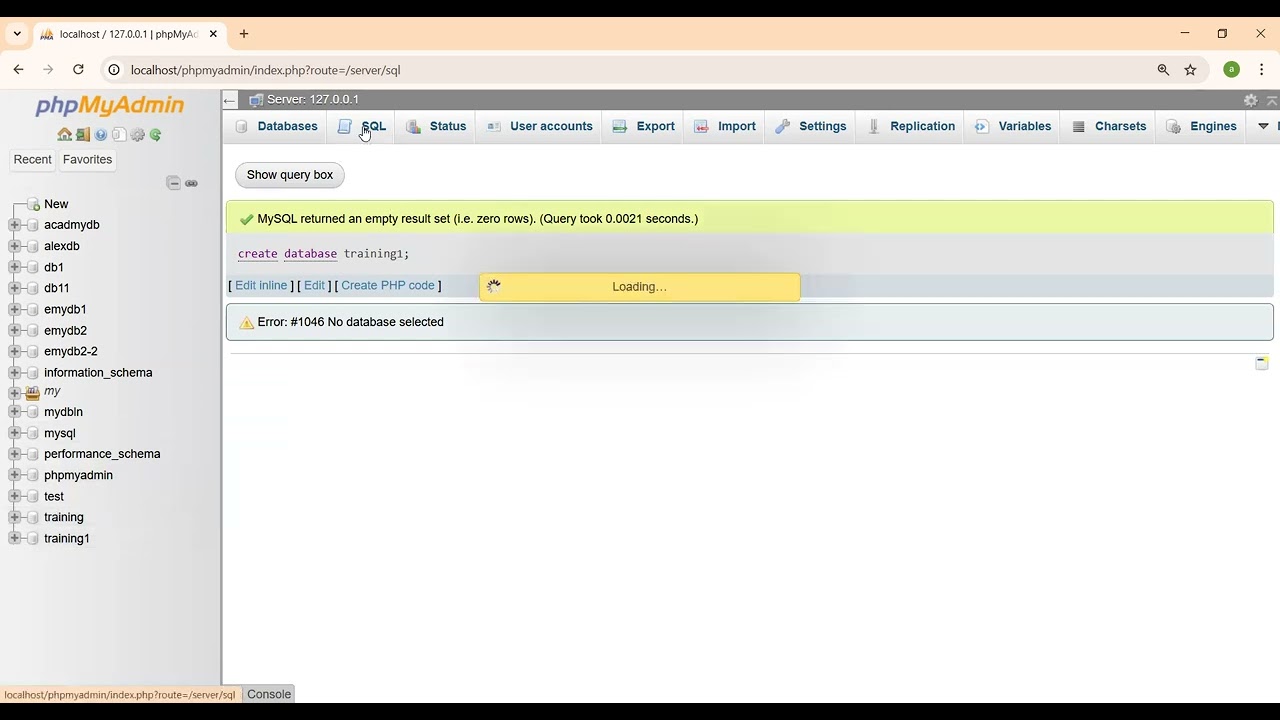The height and width of the screenshot is (720, 1280).
Task: Open a new browser tab with plus
Action: (x=244, y=34)
